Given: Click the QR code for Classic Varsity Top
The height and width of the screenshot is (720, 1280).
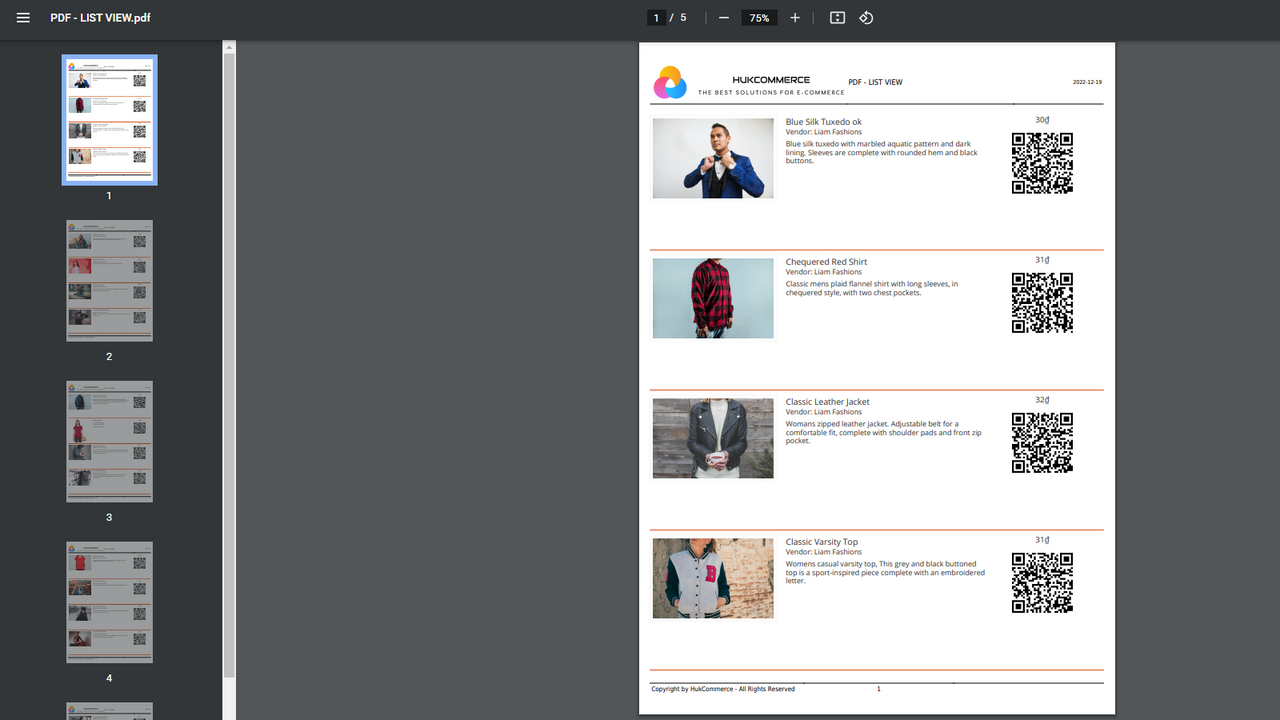Looking at the screenshot, I should (1042, 582).
